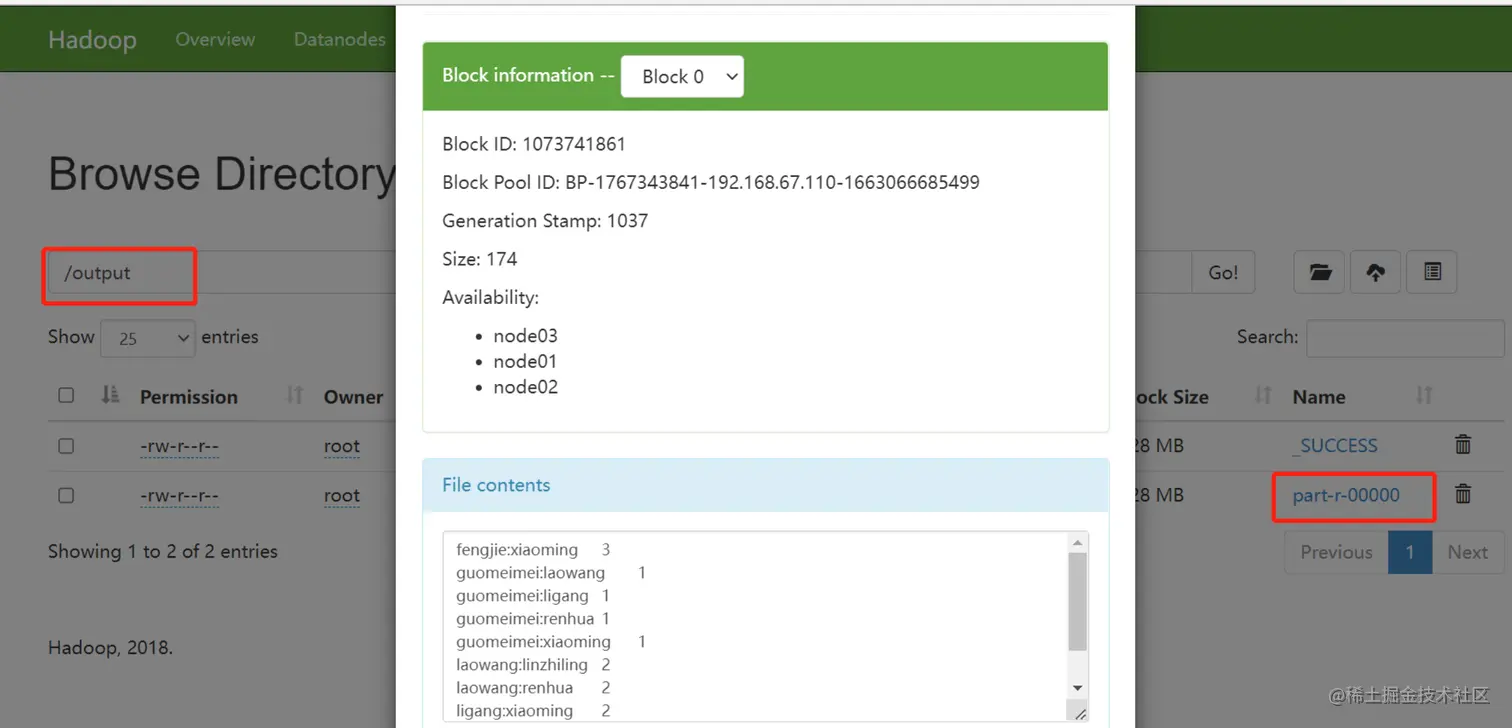Delete the _SUCCESS file with its trash icon
This screenshot has height=728, width=1512.
coord(1463,445)
